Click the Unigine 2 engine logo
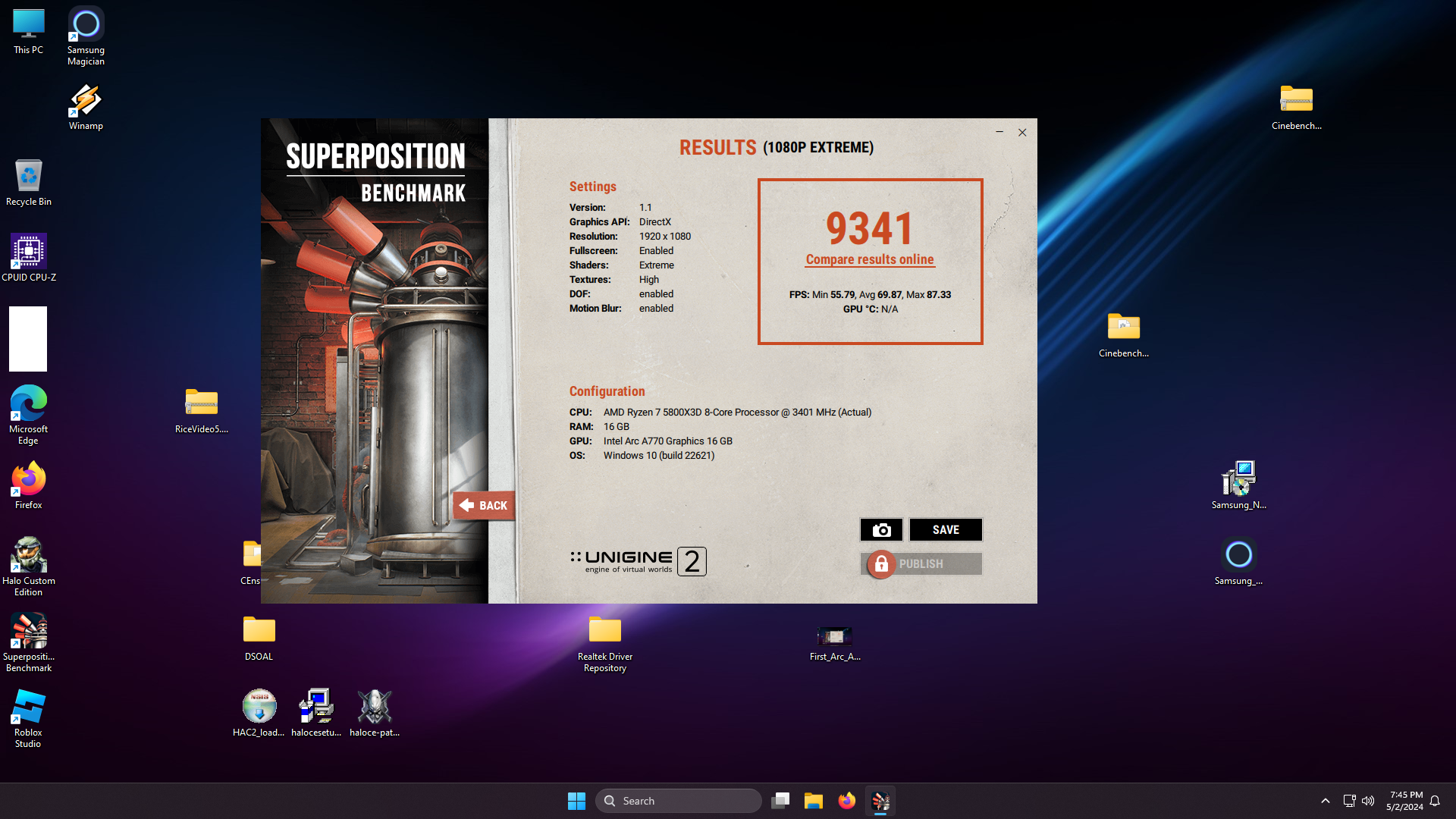 [639, 561]
